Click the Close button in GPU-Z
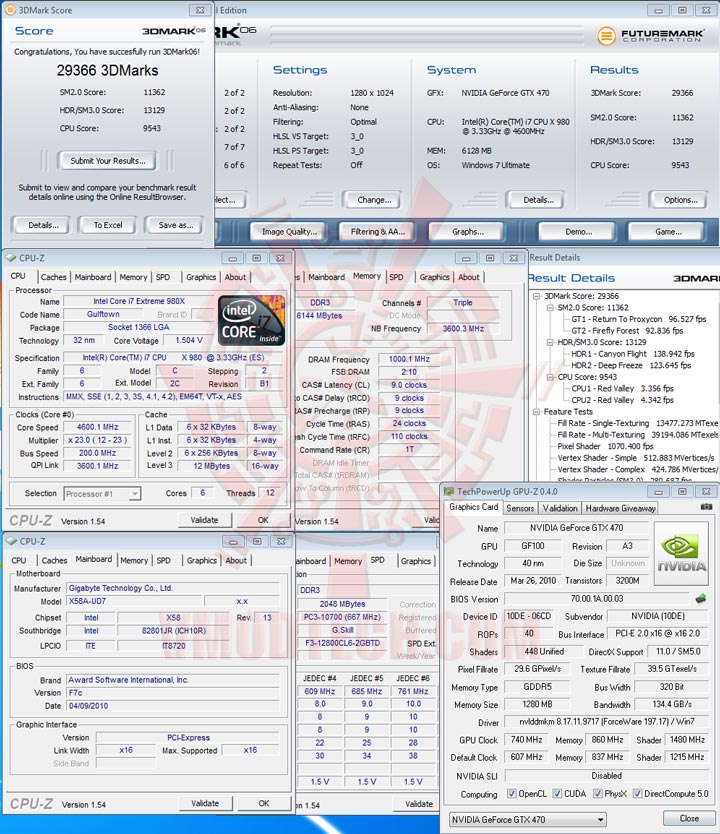 coord(689,819)
